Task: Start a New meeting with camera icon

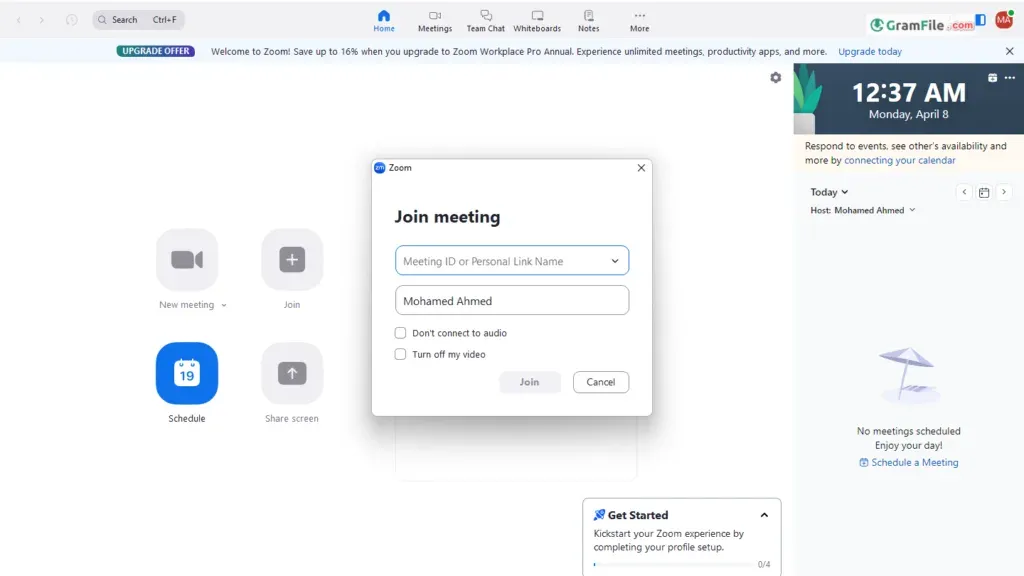Action: click(187, 260)
